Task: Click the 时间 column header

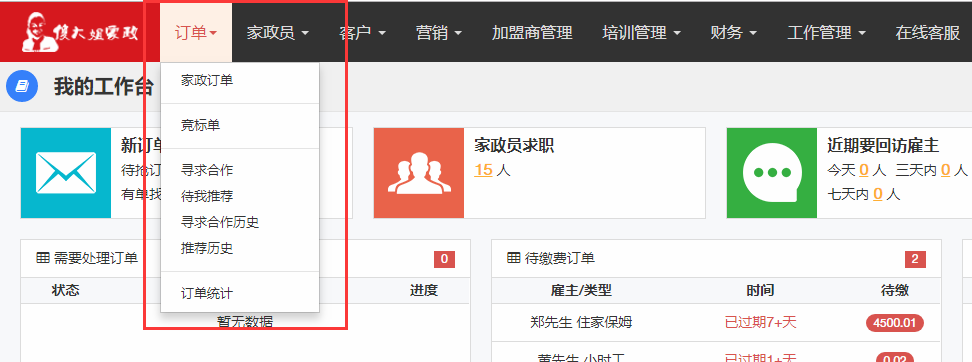Action: [761, 290]
